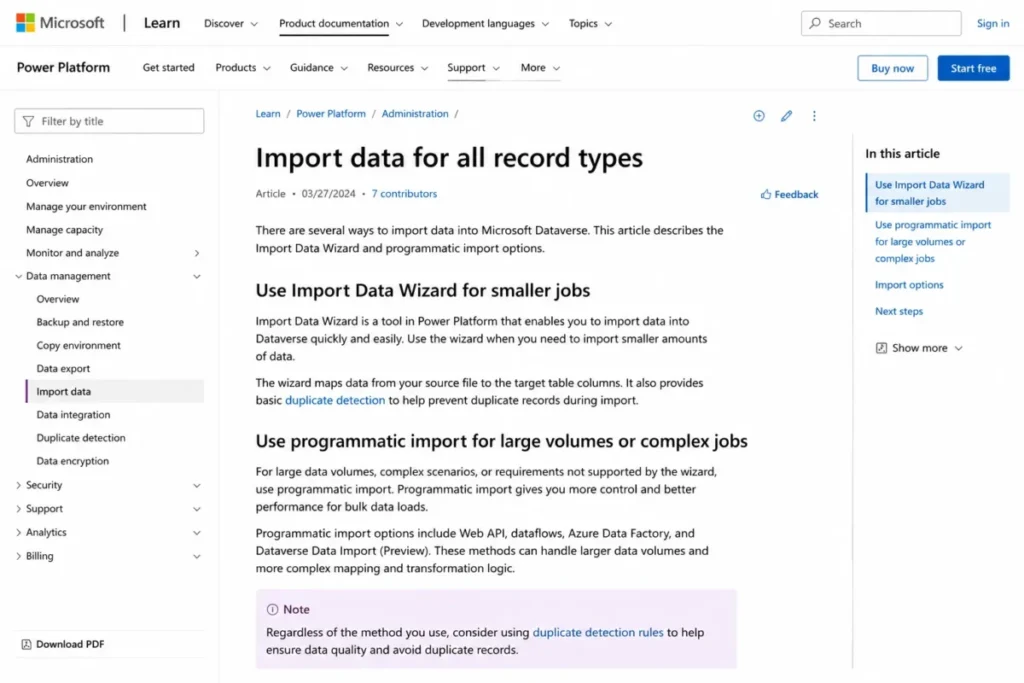Jump to Import options section
The width and height of the screenshot is (1024, 683).
tap(909, 285)
